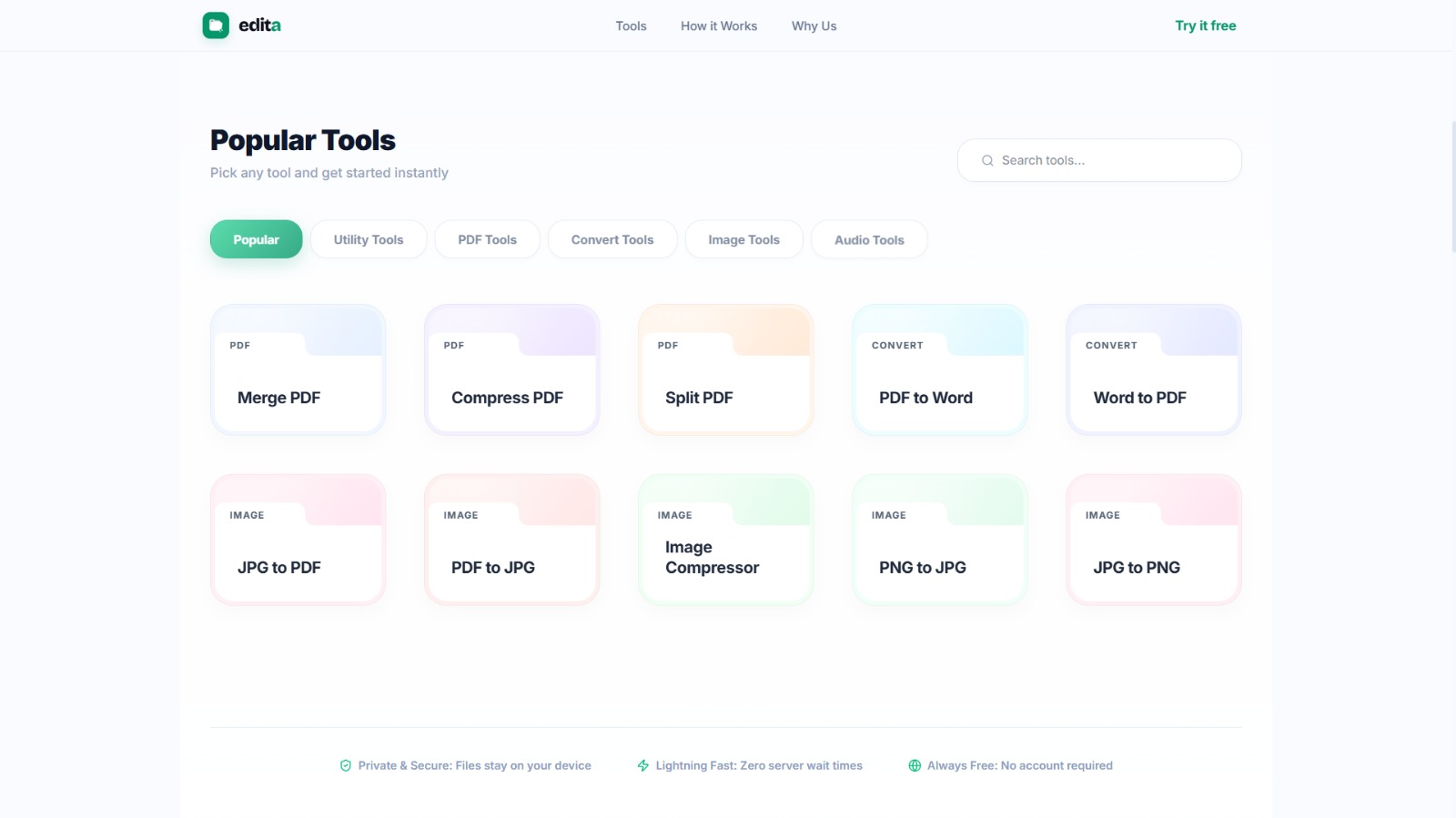This screenshot has height=818, width=1456.
Task: Click the edita logo icon
Action: click(x=216, y=25)
